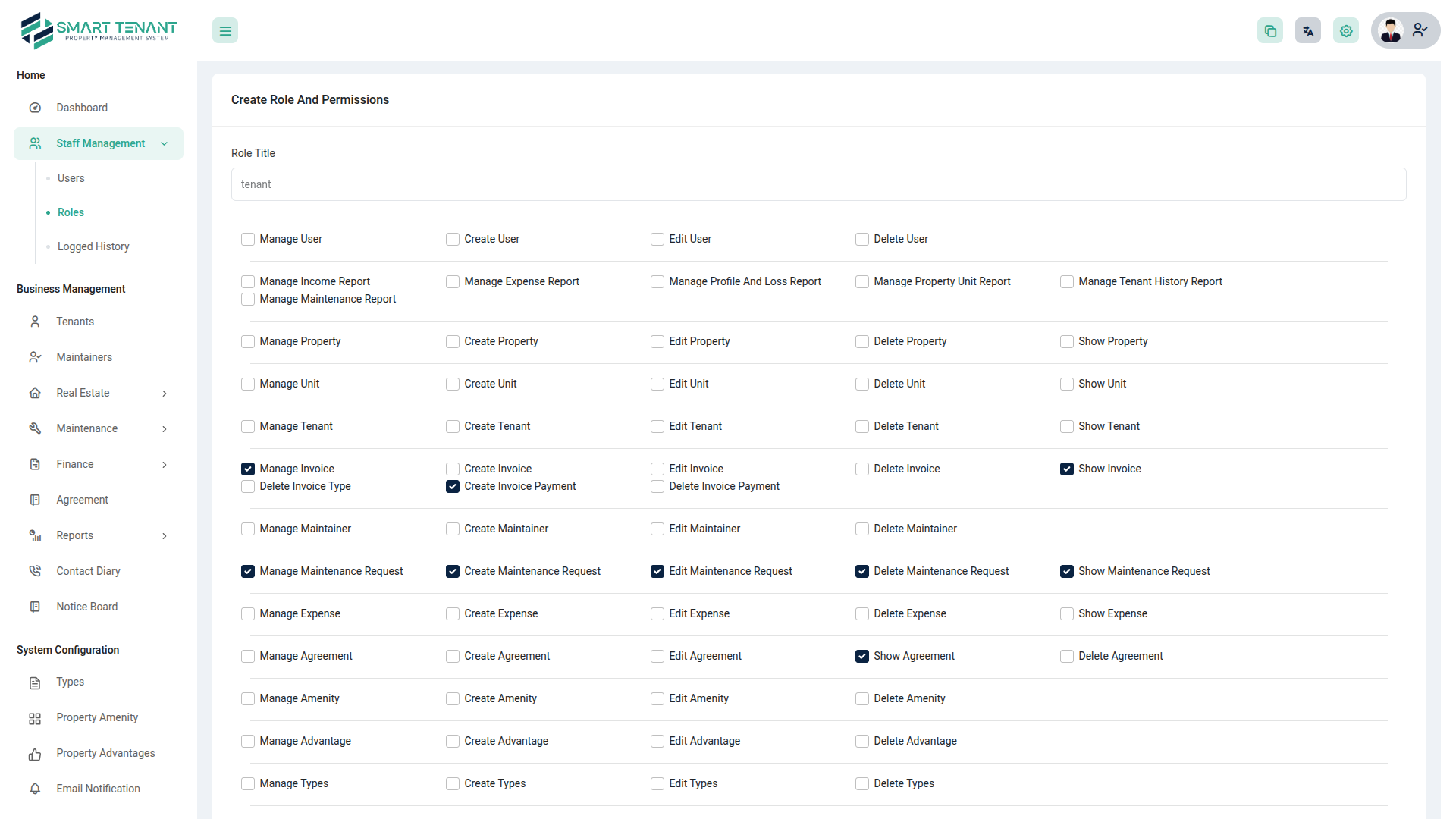Select Logged History under Staff Management
Image resolution: width=1456 pixels, height=819 pixels.
[93, 246]
